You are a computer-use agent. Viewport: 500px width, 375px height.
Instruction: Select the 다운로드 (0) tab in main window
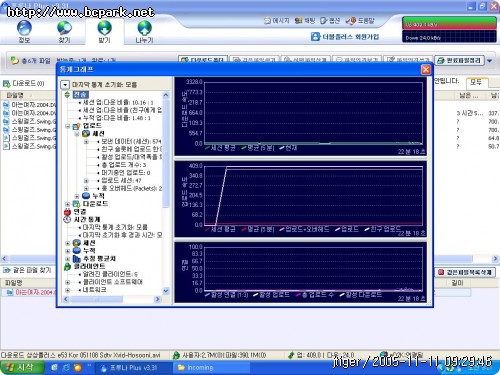pos(23,83)
